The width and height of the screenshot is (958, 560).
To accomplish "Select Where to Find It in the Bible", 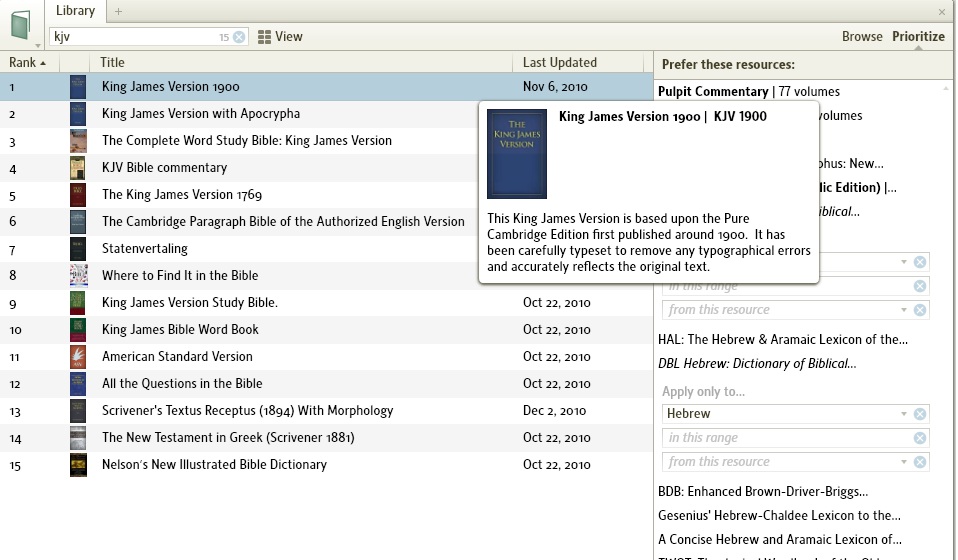I will pyautogui.click(x=180, y=275).
